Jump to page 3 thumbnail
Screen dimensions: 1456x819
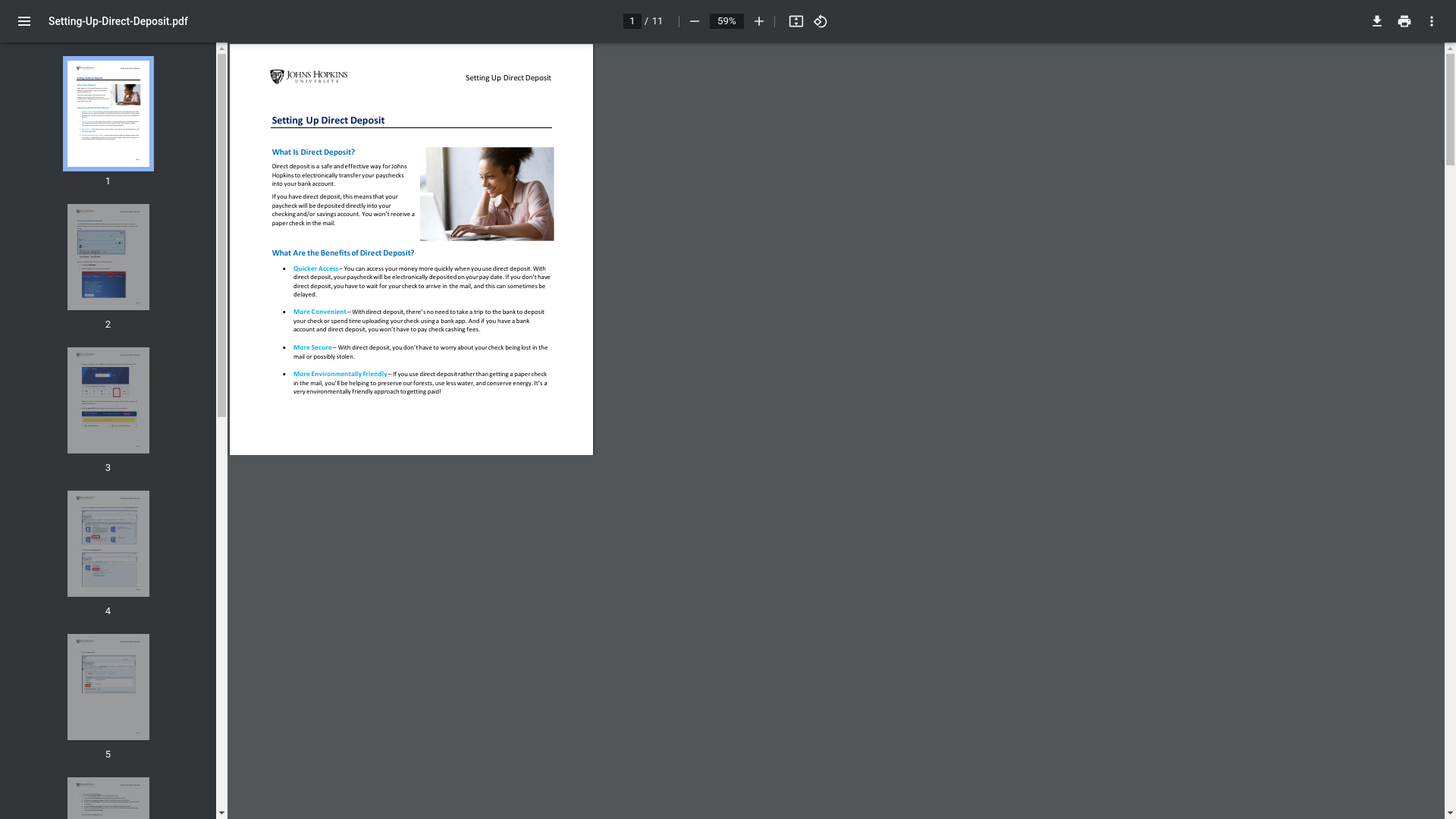pyautogui.click(x=108, y=400)
